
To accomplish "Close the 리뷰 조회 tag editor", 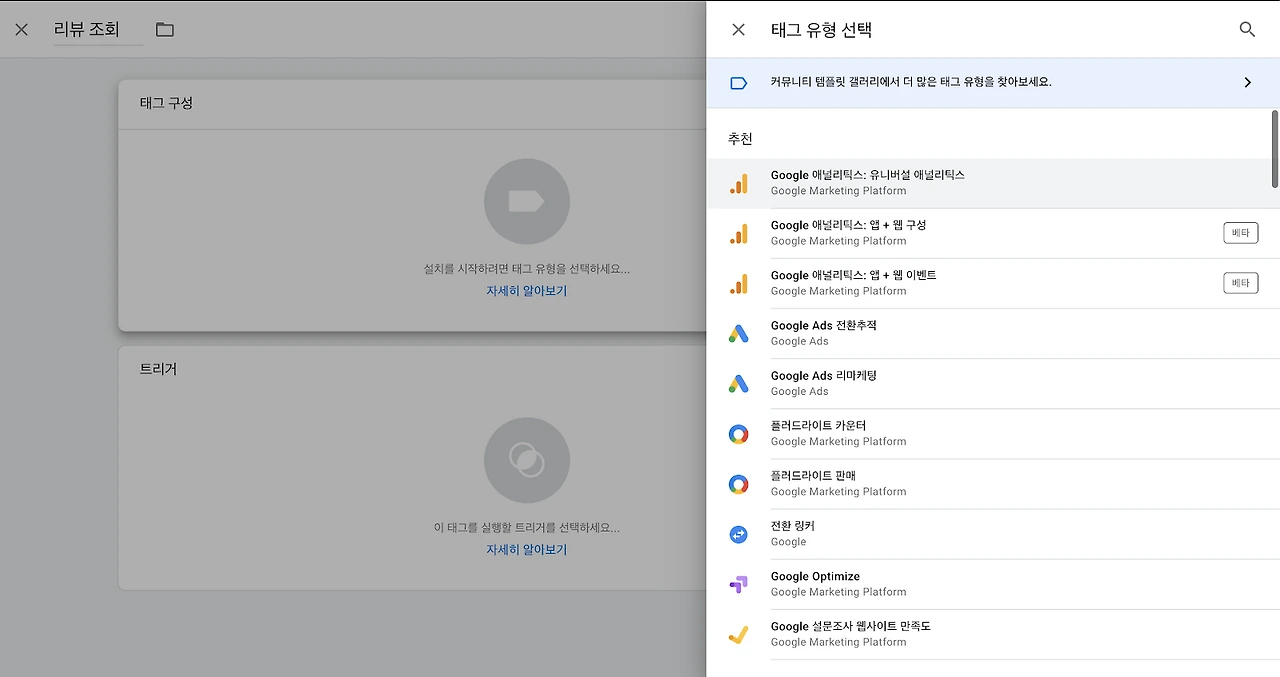I will (x=22, y=30).
